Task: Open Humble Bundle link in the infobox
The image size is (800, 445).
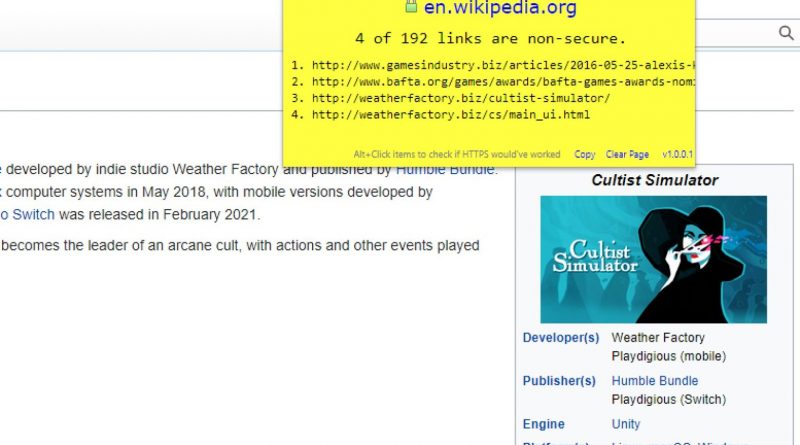Action: (654, 381)
